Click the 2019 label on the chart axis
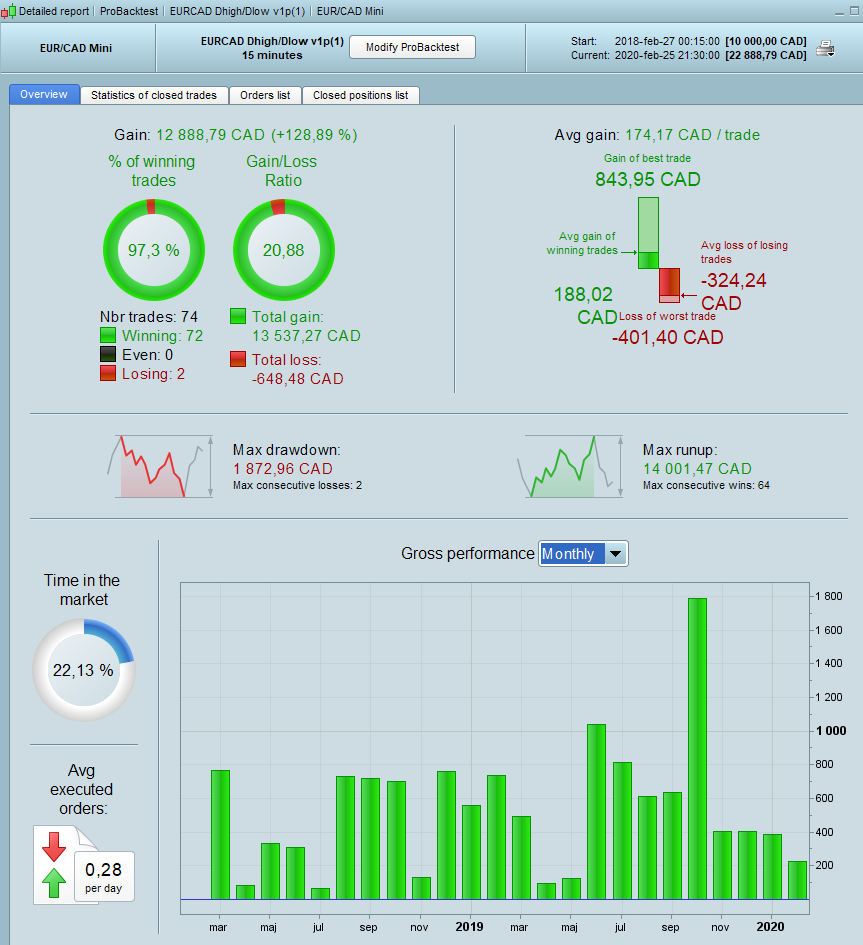 click(469, 926)
